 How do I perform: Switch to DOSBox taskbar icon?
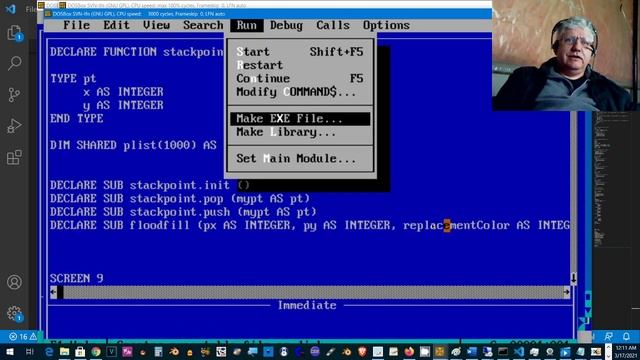tap(440, 352)
